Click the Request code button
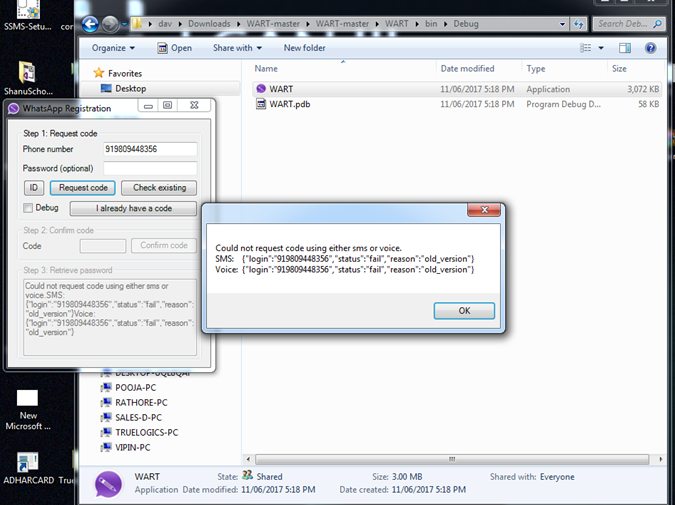675x505 pixels. click(83, 188)
